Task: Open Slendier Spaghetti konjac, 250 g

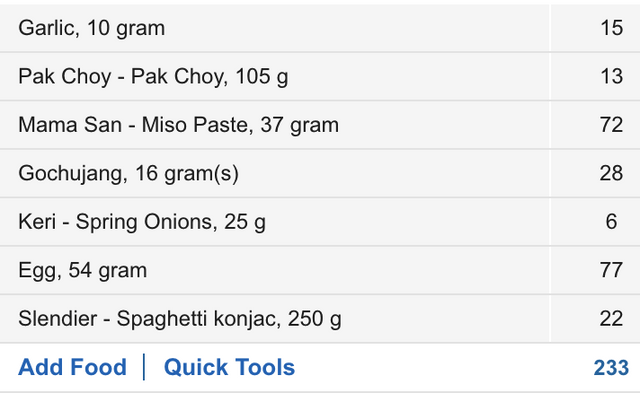Action: 180,319
